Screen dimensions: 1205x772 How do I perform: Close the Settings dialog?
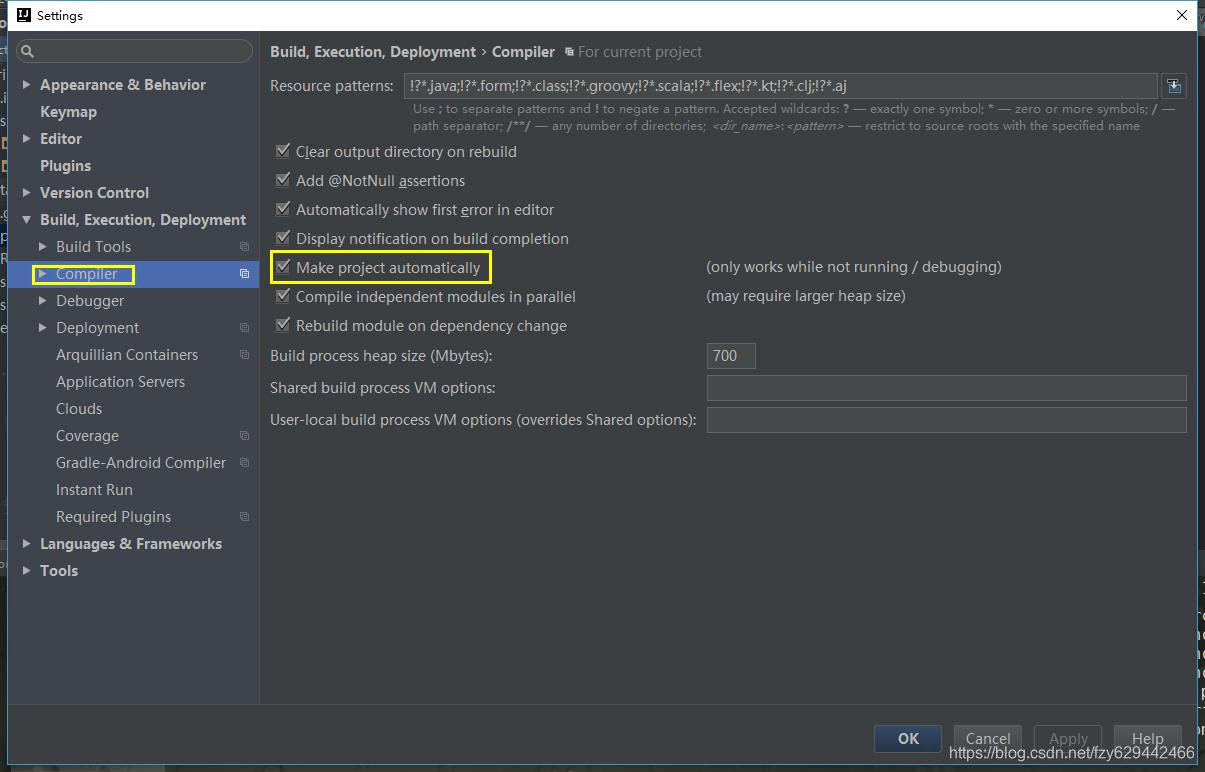[x=1182, y=15]
